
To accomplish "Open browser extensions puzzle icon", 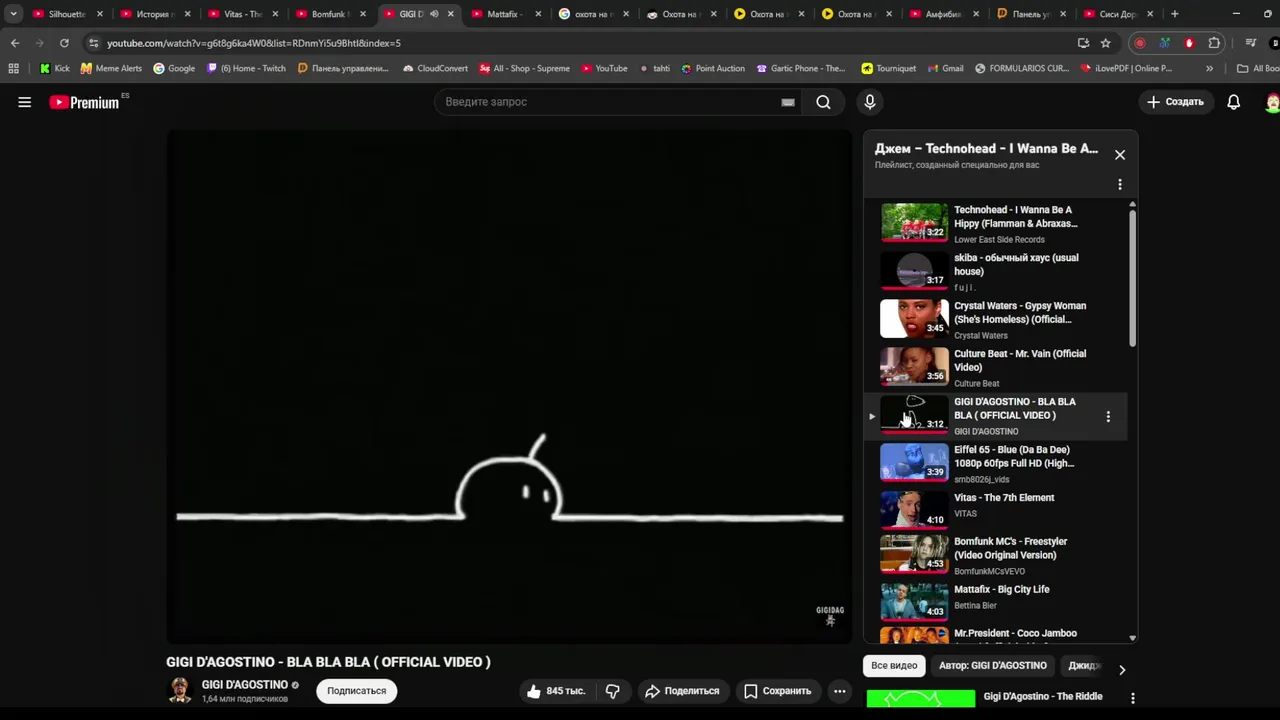I will 1214,43.
